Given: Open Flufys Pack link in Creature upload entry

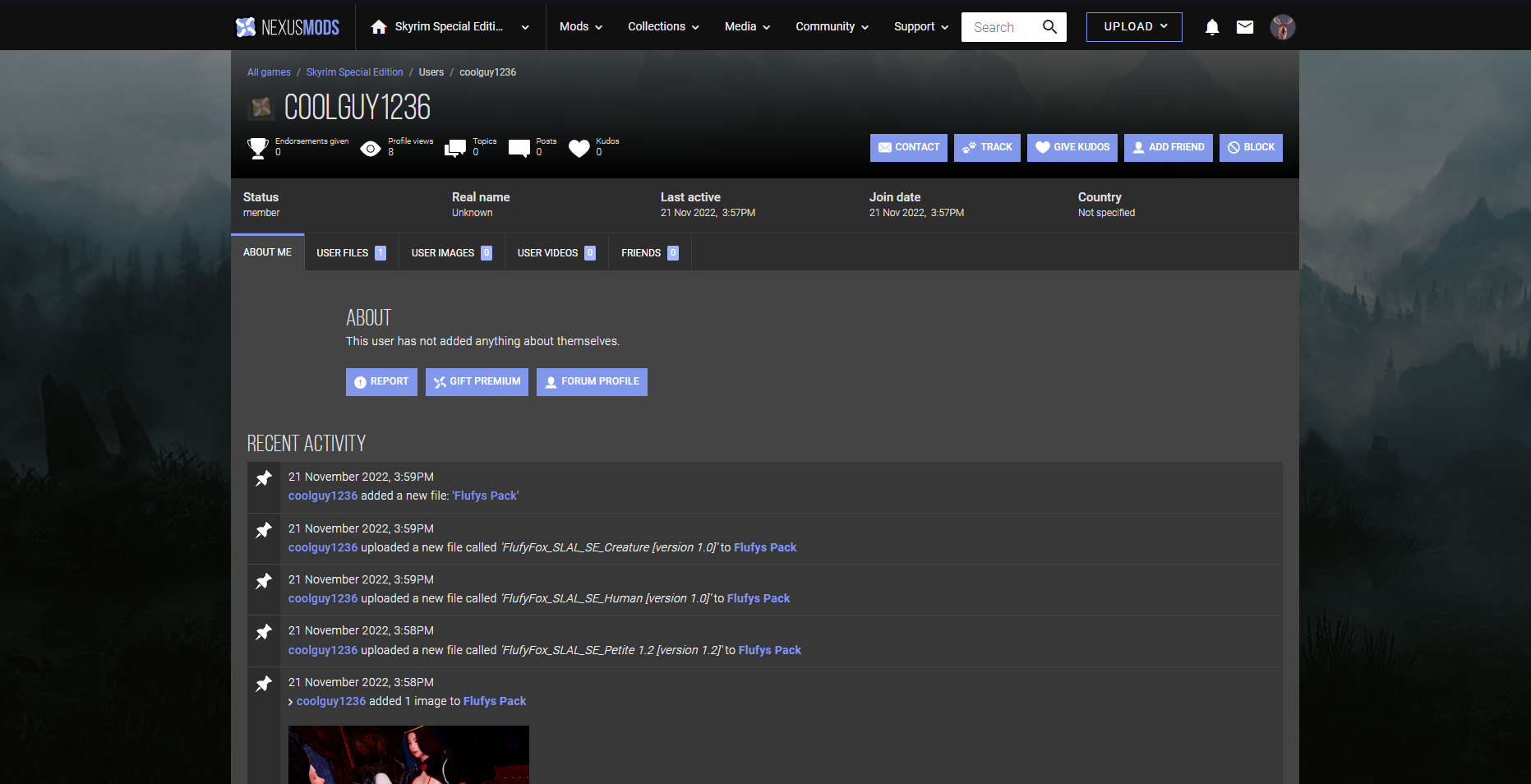Looking at the screenshot, I should (x=765, y=547).
